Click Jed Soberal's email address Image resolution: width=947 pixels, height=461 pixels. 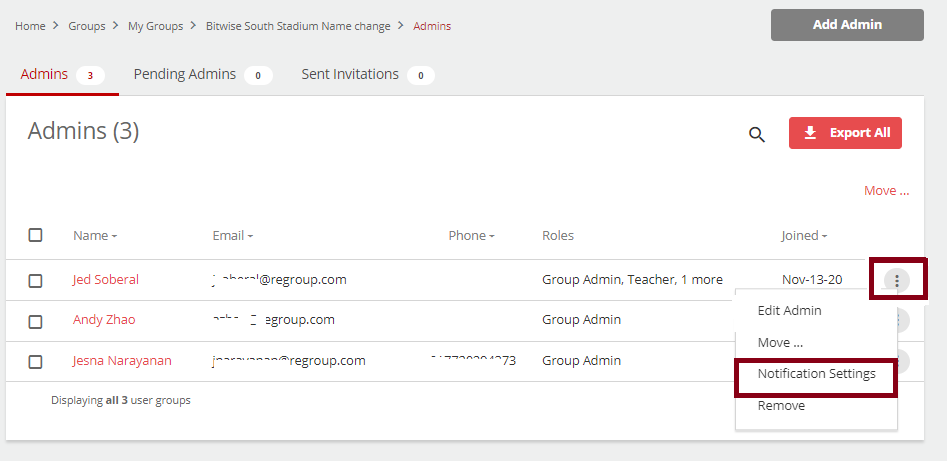tap(279, 280)
